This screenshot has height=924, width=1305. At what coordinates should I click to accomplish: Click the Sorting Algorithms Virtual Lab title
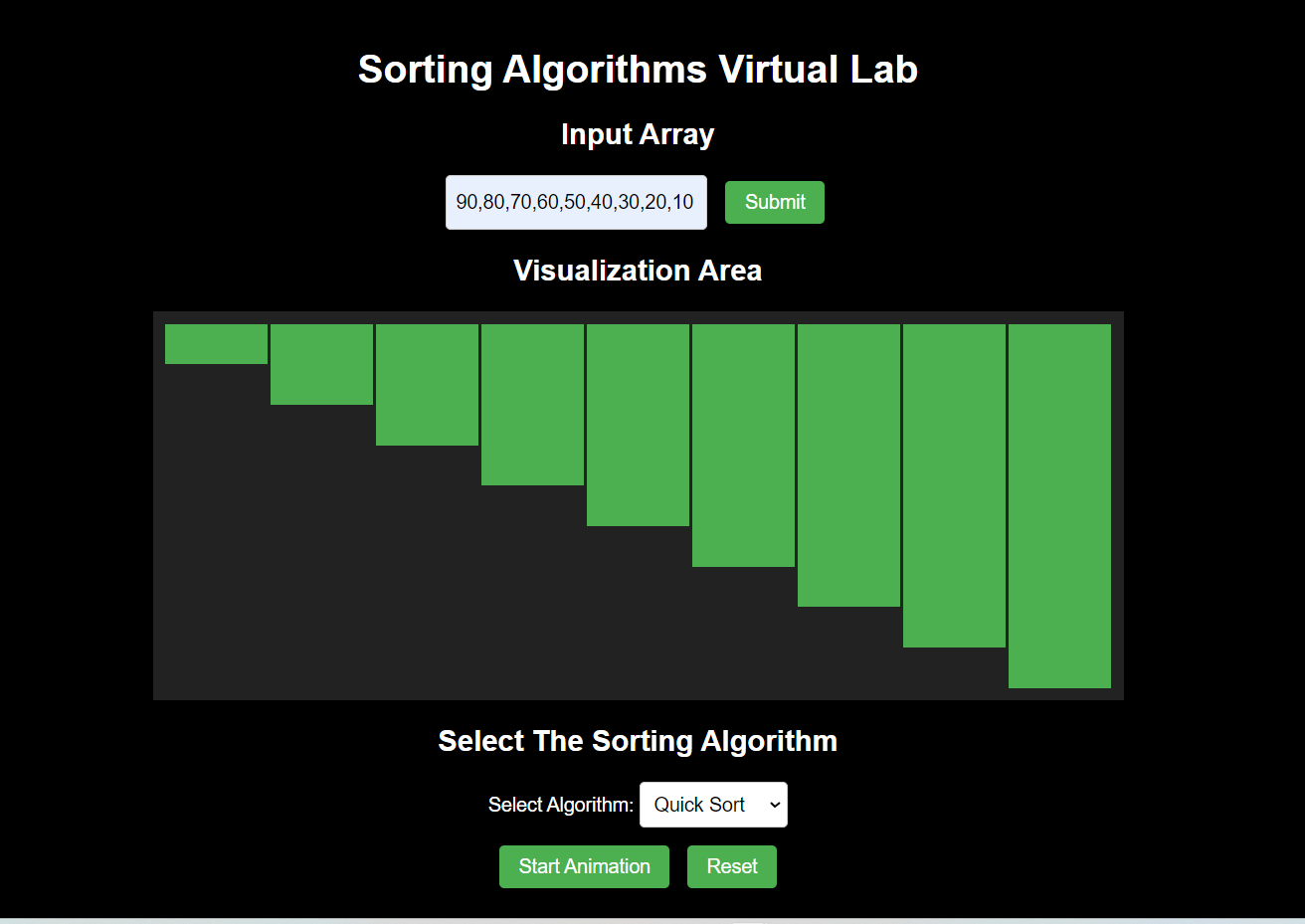[x=638, y=70]
